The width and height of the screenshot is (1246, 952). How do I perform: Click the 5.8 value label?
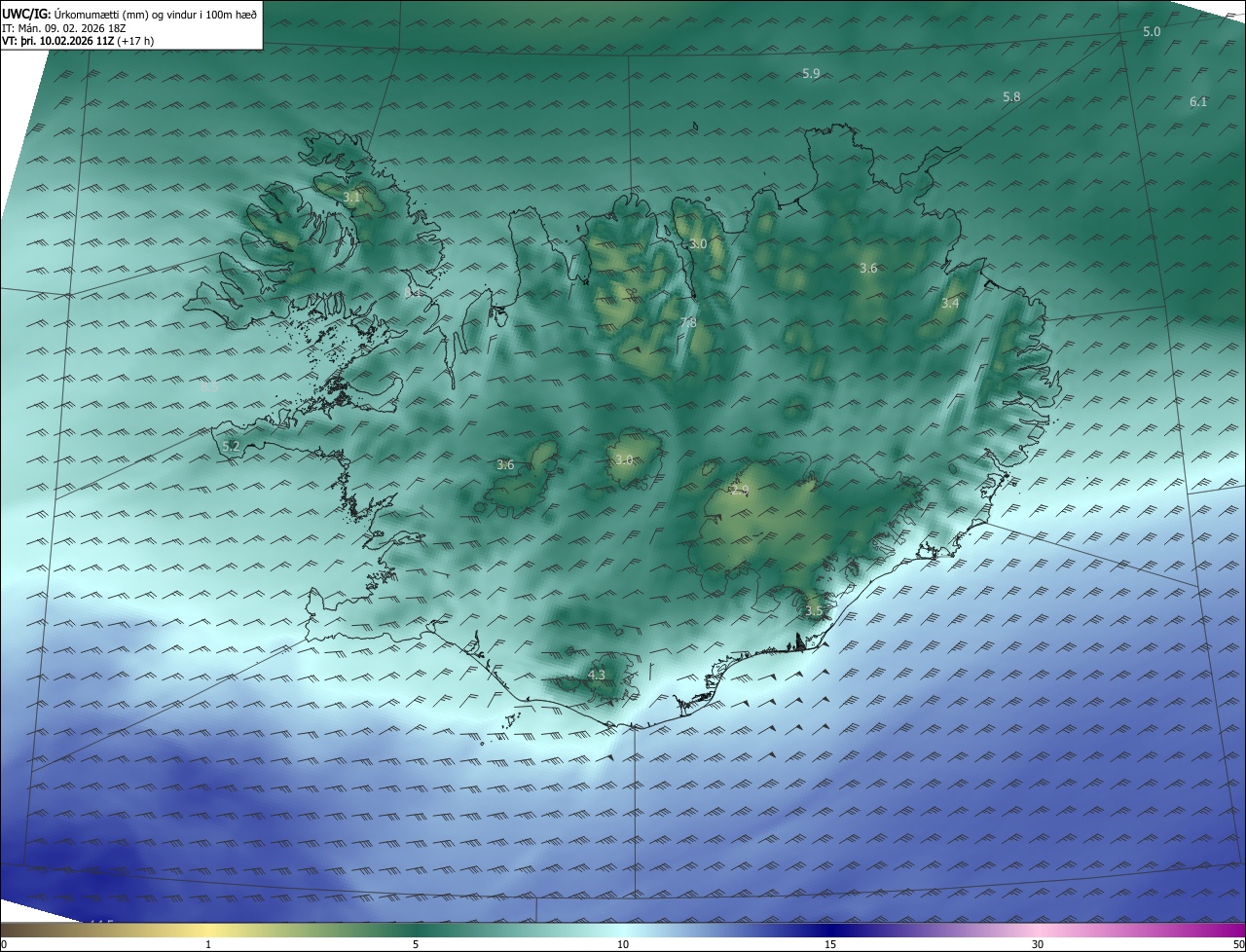tap(1011, 96)
